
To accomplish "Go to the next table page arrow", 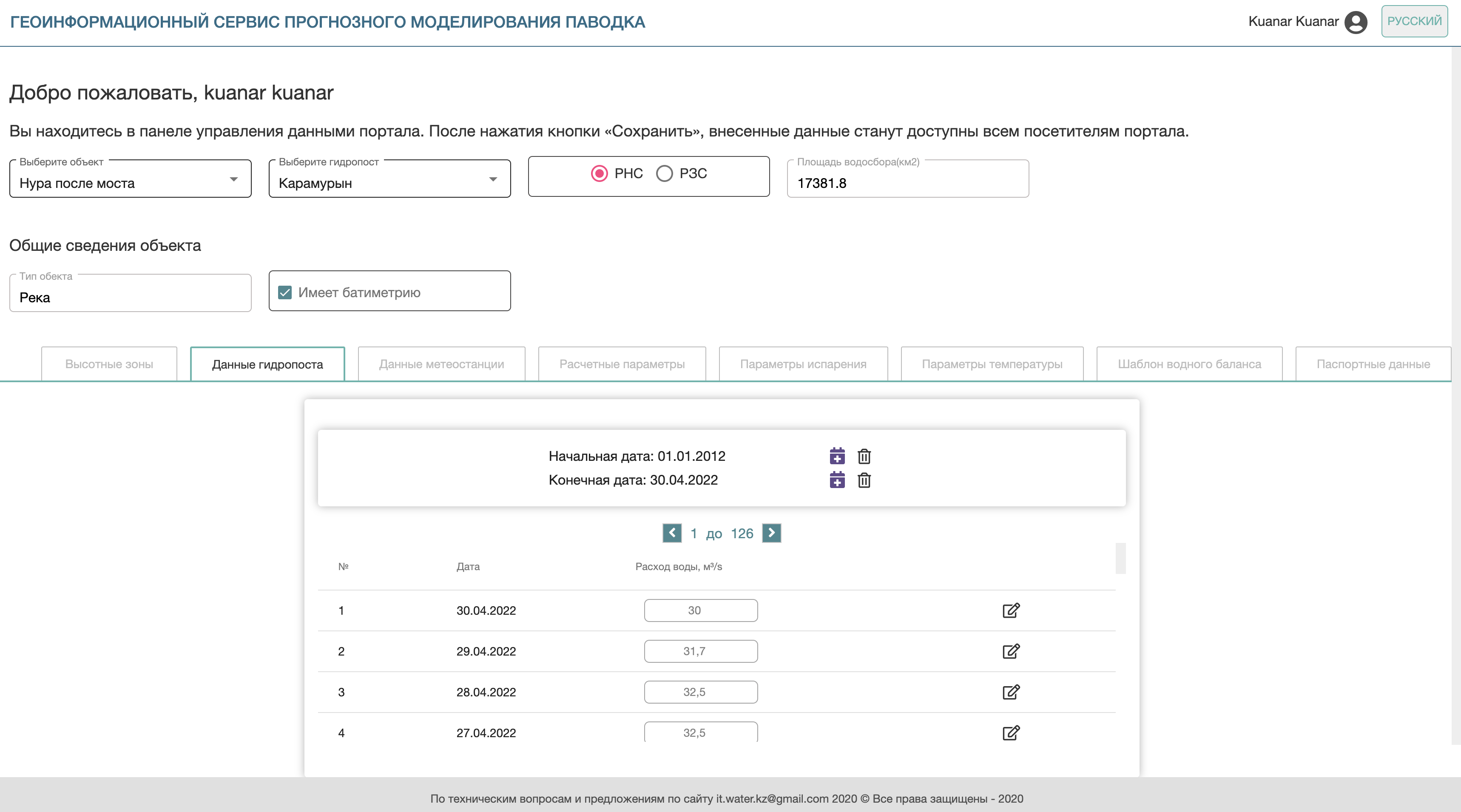I will (771, 533).
